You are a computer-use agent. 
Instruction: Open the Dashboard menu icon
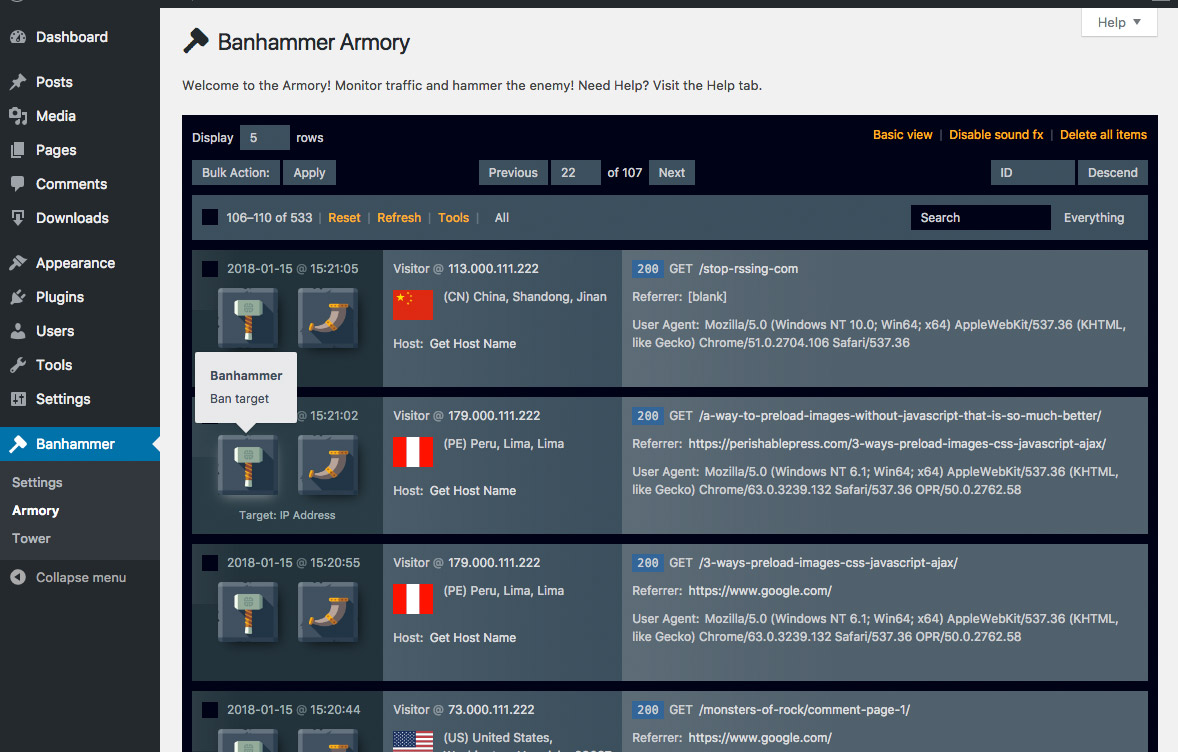pos(18,37)
